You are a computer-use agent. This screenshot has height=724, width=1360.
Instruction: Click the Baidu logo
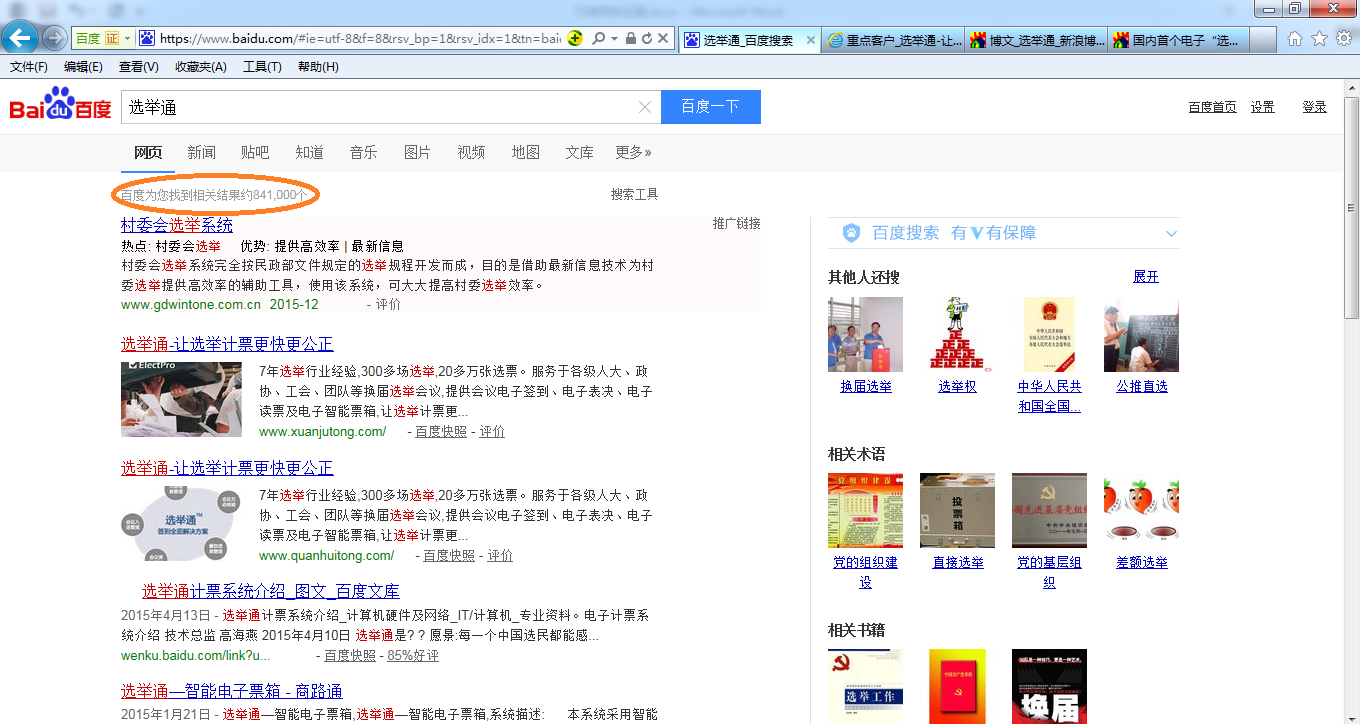tap(60, 104)
